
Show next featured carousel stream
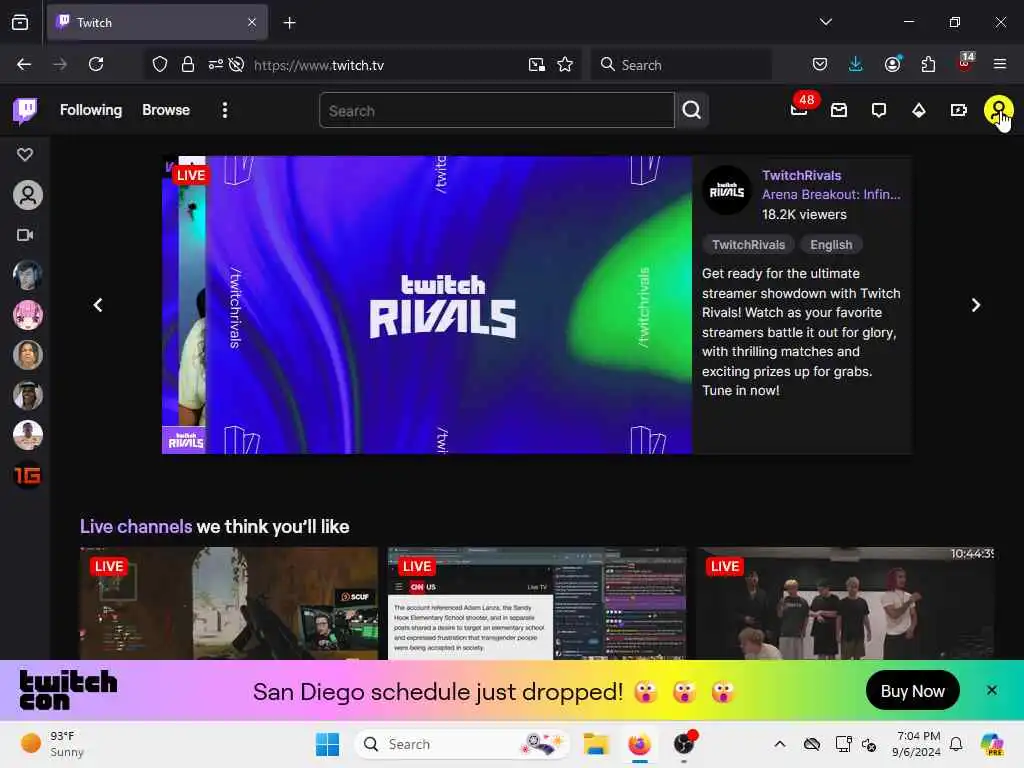point(976,305)
